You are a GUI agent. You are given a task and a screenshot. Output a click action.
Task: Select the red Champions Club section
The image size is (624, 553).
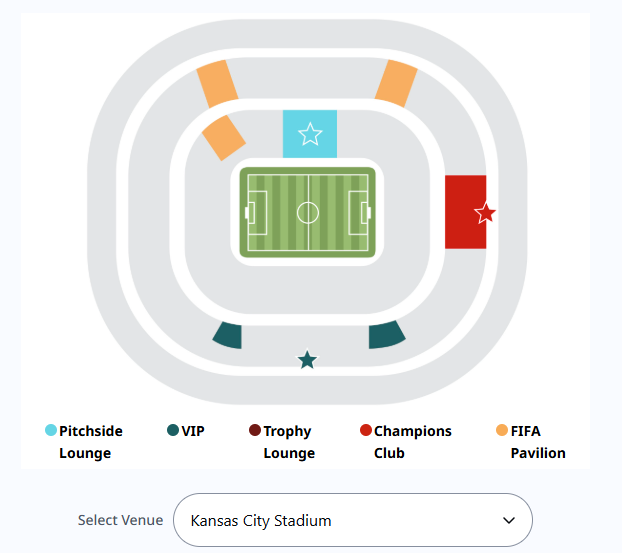coord(462,211)
